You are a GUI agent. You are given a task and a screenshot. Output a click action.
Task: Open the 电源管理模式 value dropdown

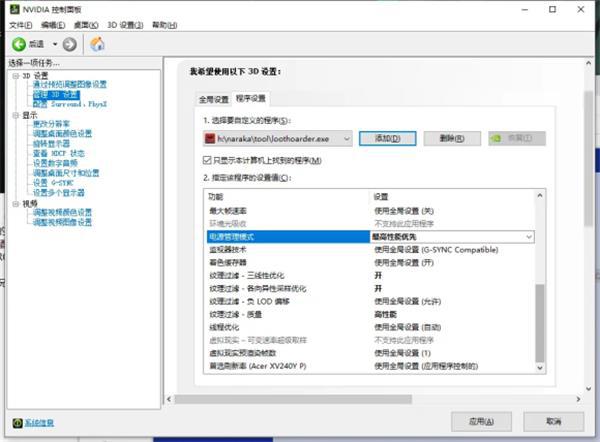[528, 237]
